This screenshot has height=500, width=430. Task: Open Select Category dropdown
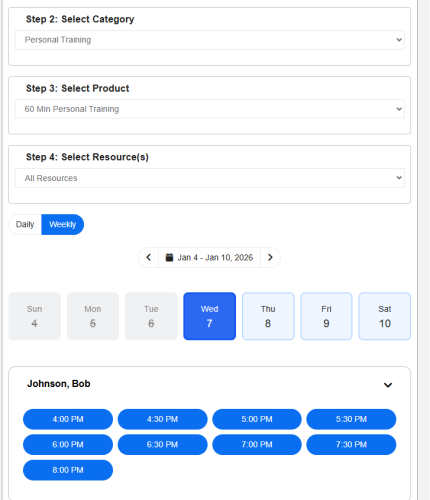point(210,40)
